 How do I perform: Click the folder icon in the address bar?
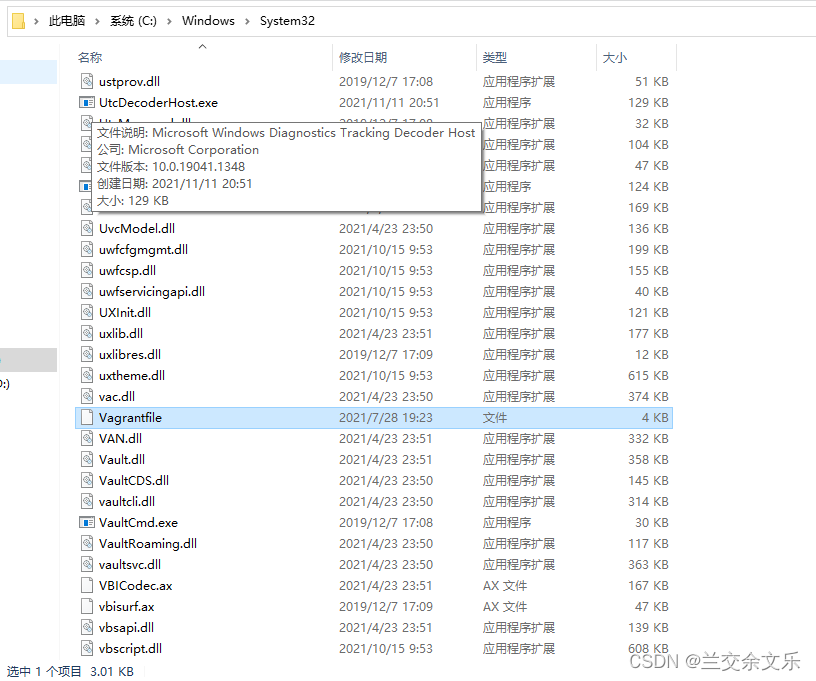click(x=18, y=21)
